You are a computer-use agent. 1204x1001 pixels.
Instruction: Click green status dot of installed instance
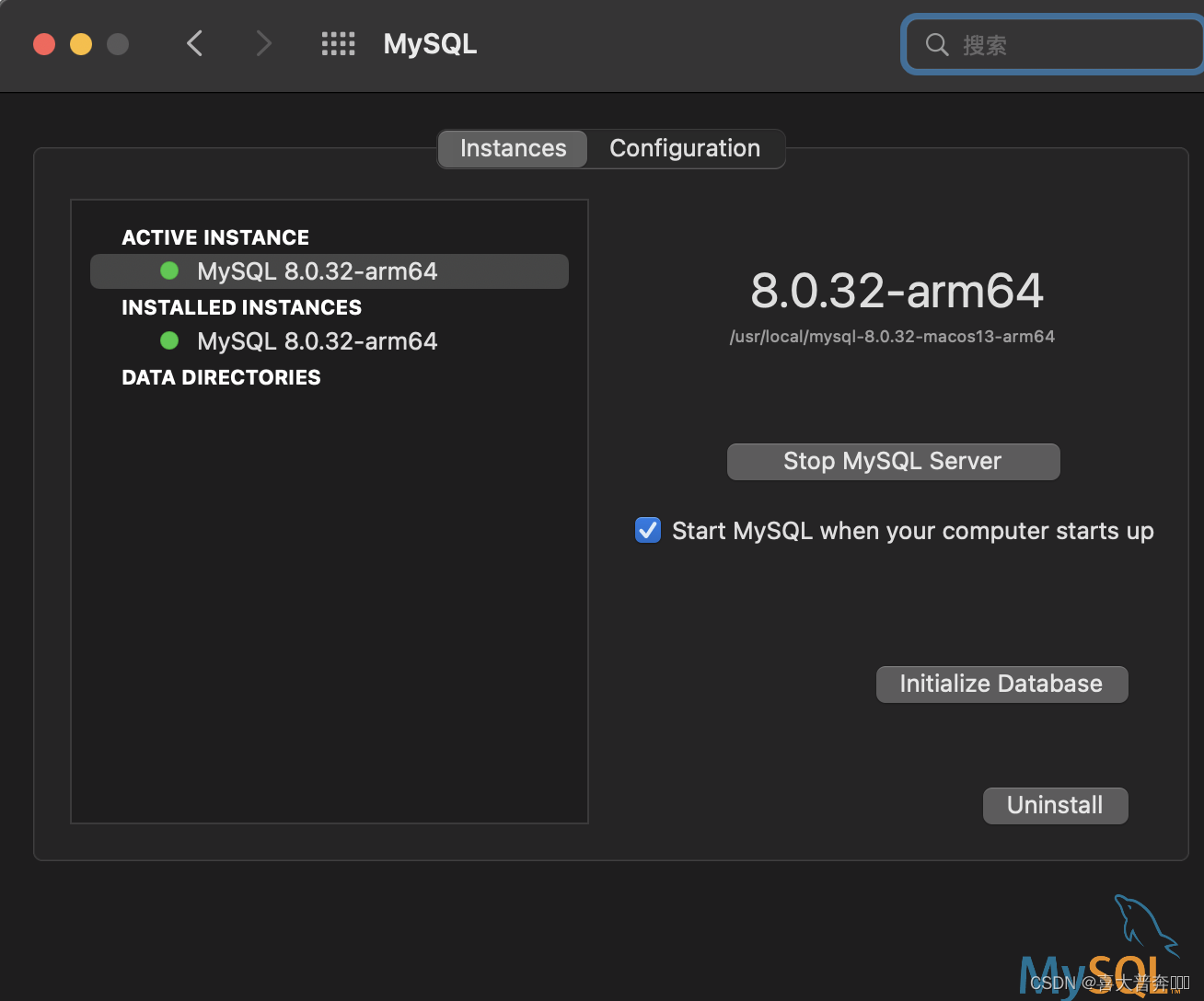(x=169, y=340)
